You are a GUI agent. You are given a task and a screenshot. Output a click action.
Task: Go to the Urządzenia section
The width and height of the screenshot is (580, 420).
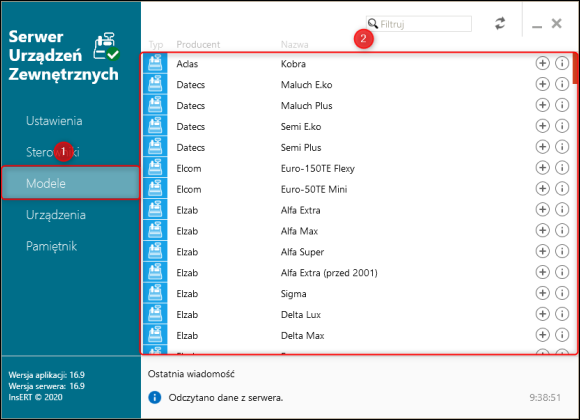click(x=55, y=215)
